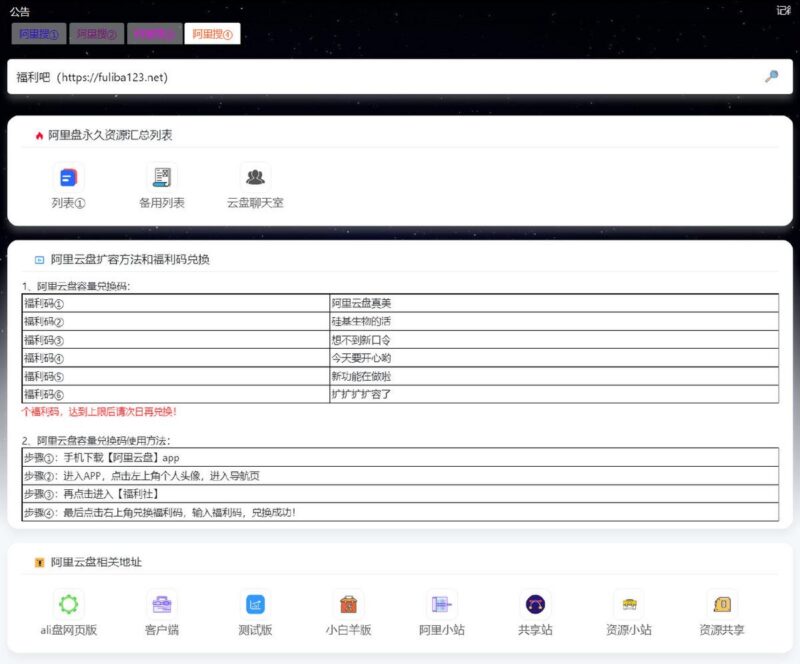The width and height of the screenshot is (800, 664).
Task: Click the 福利码④ cell
Action: coord(176,358)
